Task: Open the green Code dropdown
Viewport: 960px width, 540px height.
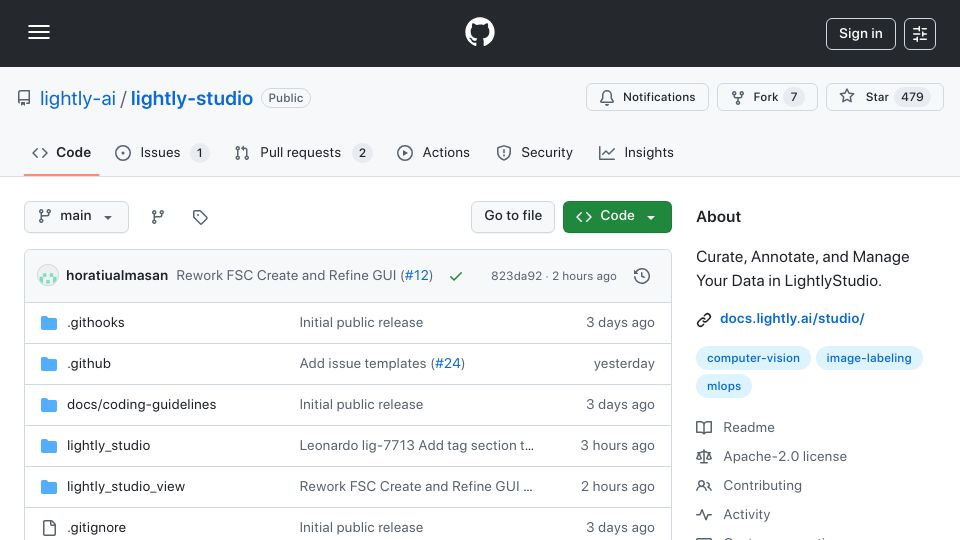Action: (x=617, y=217)
